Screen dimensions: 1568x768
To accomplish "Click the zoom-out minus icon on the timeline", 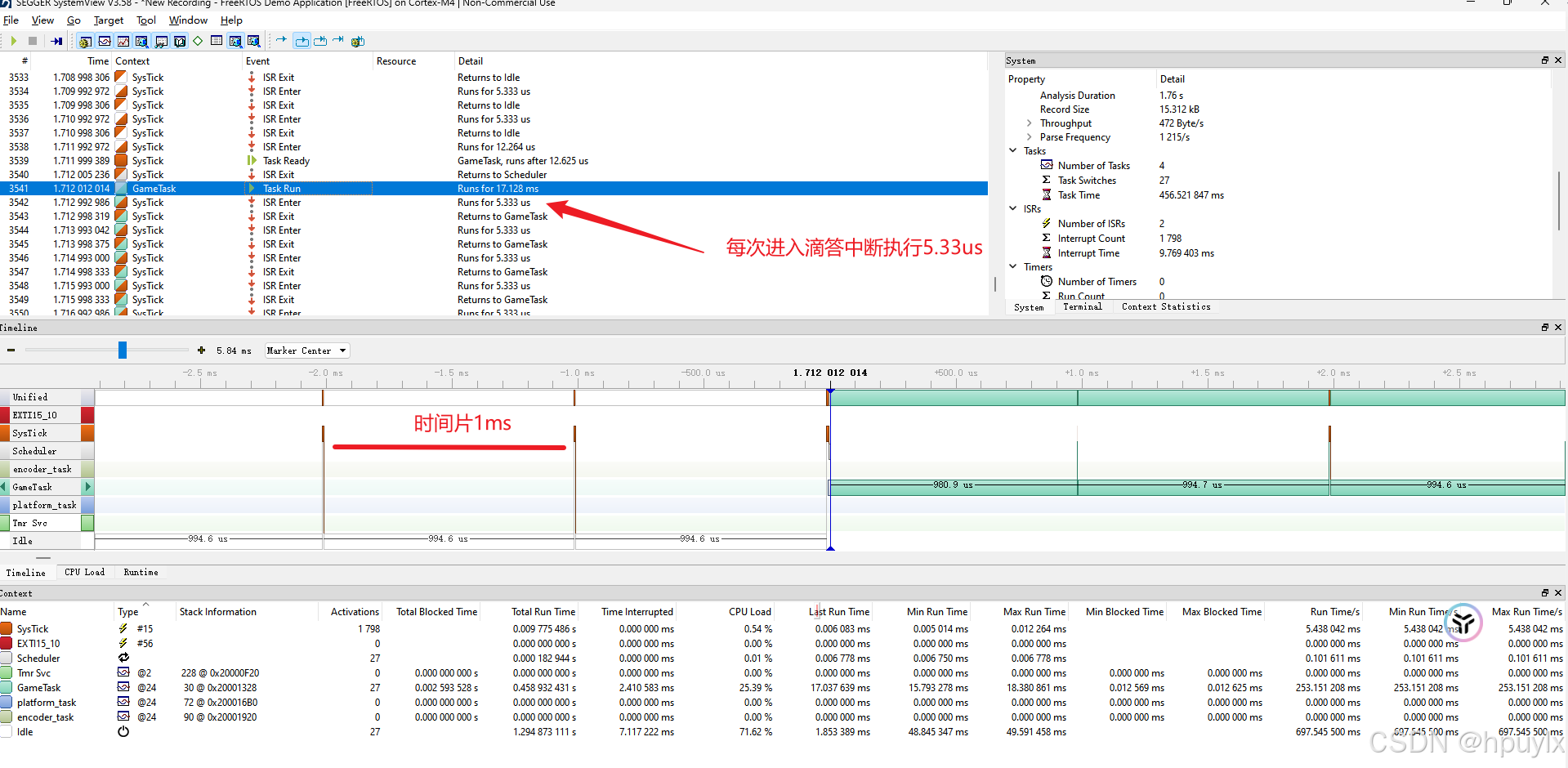I will 11,350.
